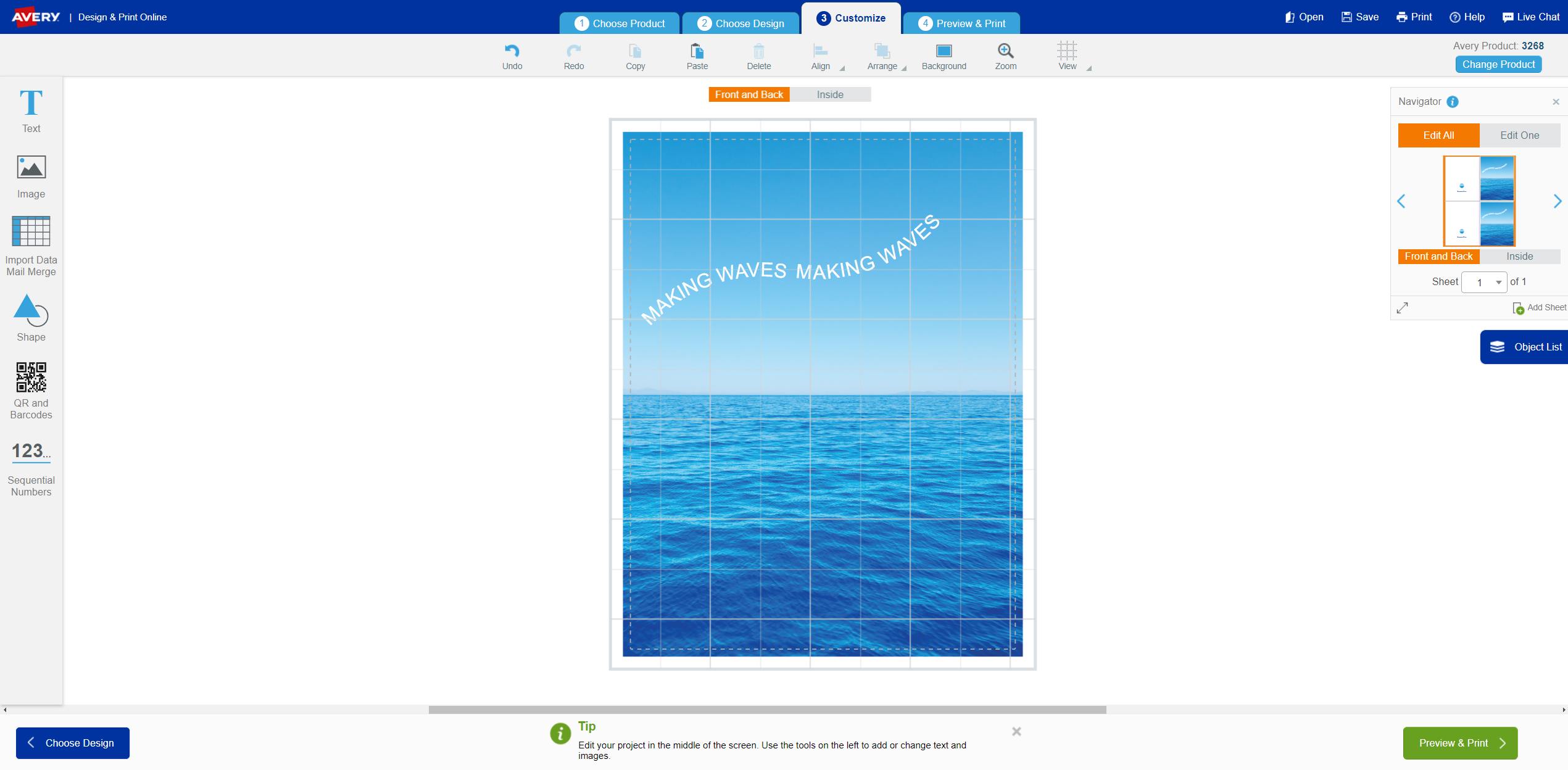The height and width of the screenshot is (770, 1568).
Task: Save the current project
Action: click(x=1360, y=17)
